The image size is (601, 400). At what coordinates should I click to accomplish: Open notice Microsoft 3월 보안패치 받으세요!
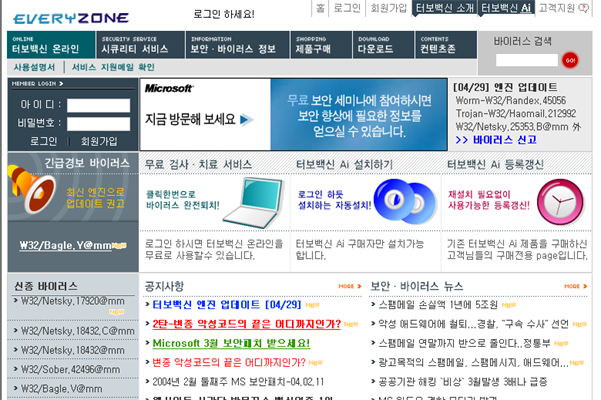point(231,343)
